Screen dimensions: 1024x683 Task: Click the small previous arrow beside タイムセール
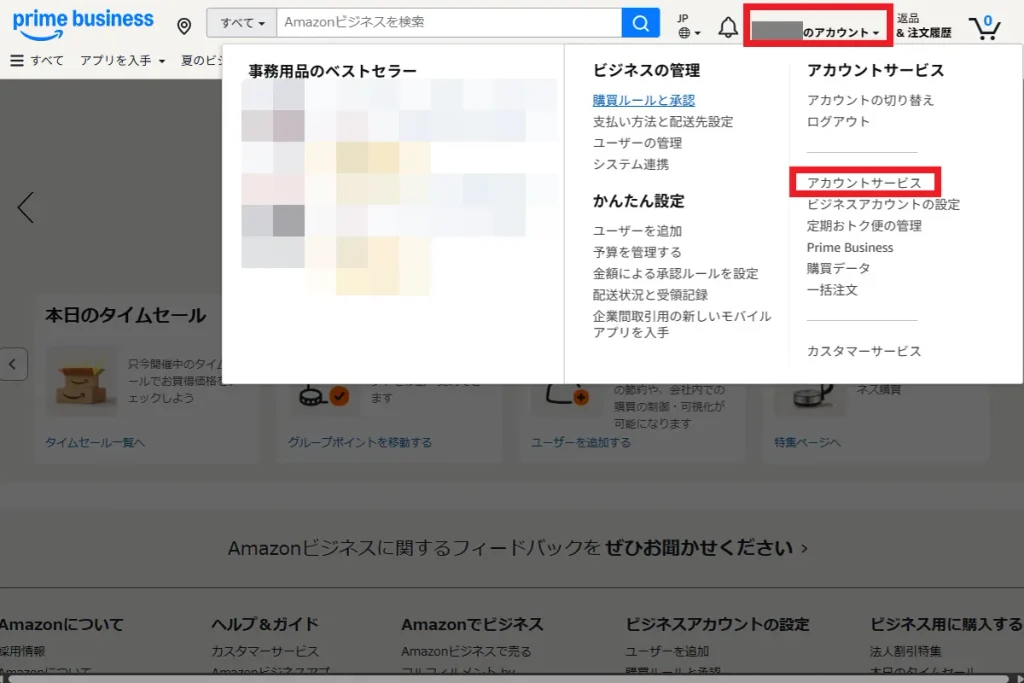coord(13,364)
